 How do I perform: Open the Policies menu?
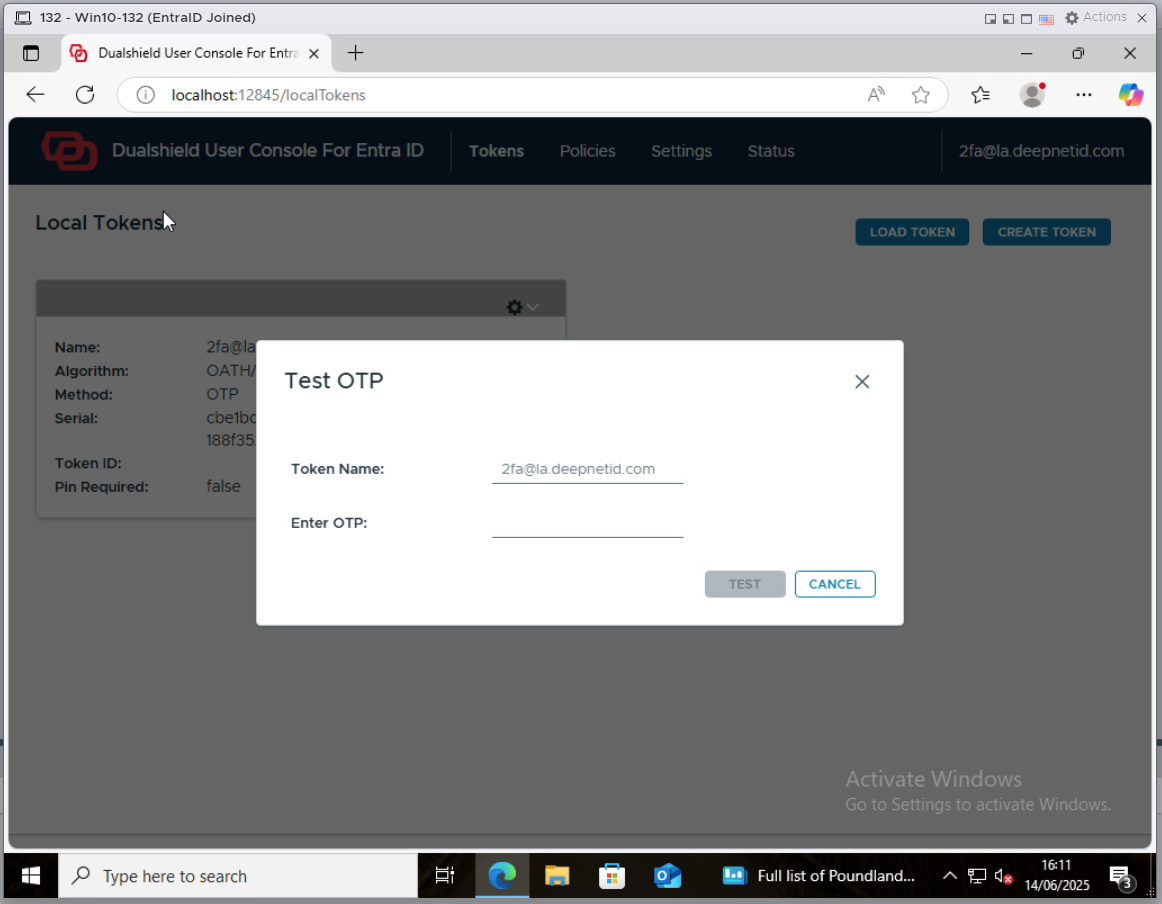tap(587, 151)
